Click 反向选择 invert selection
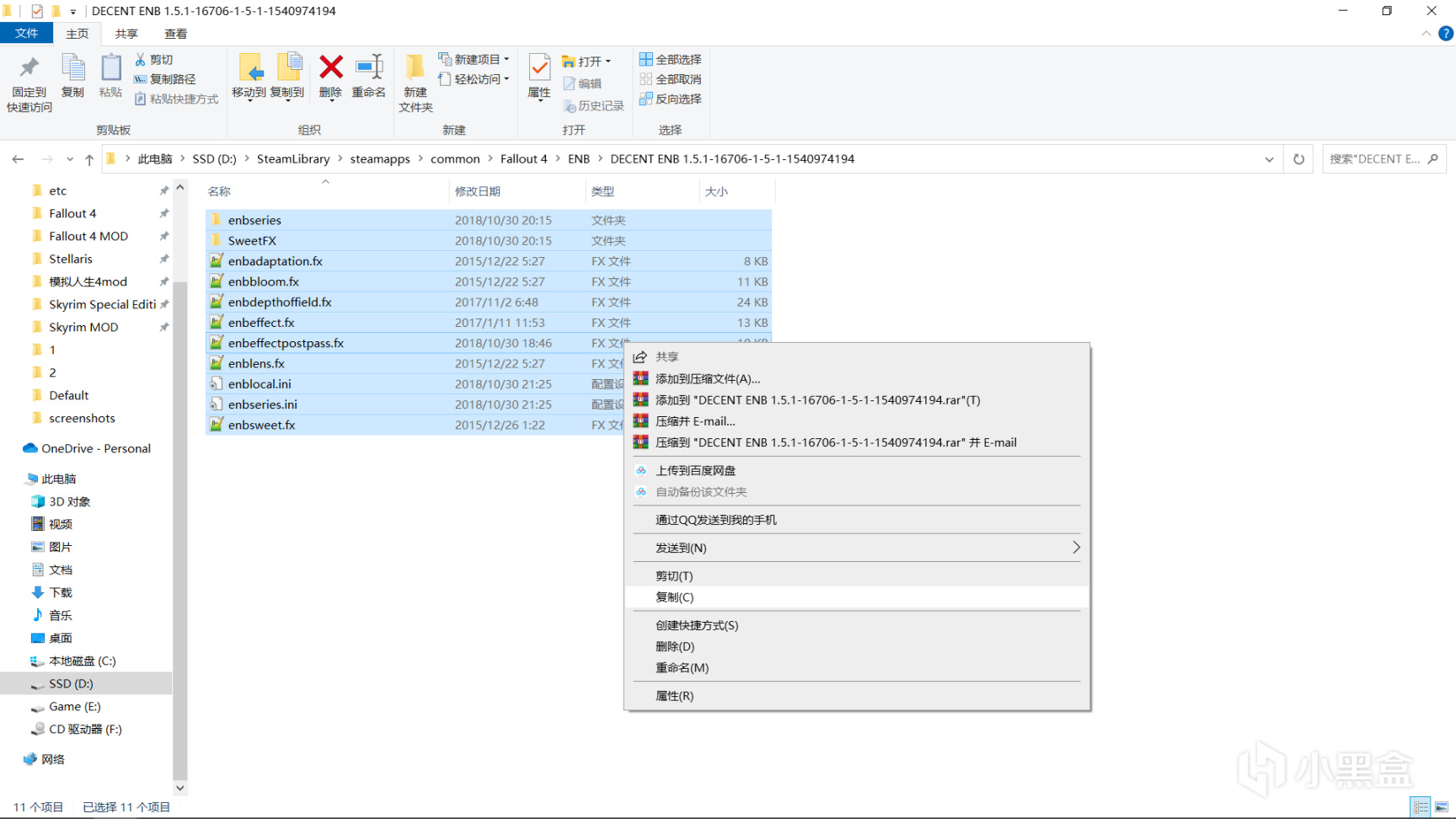This screenshot has height=819, width=1456. [x=671, y=99]
